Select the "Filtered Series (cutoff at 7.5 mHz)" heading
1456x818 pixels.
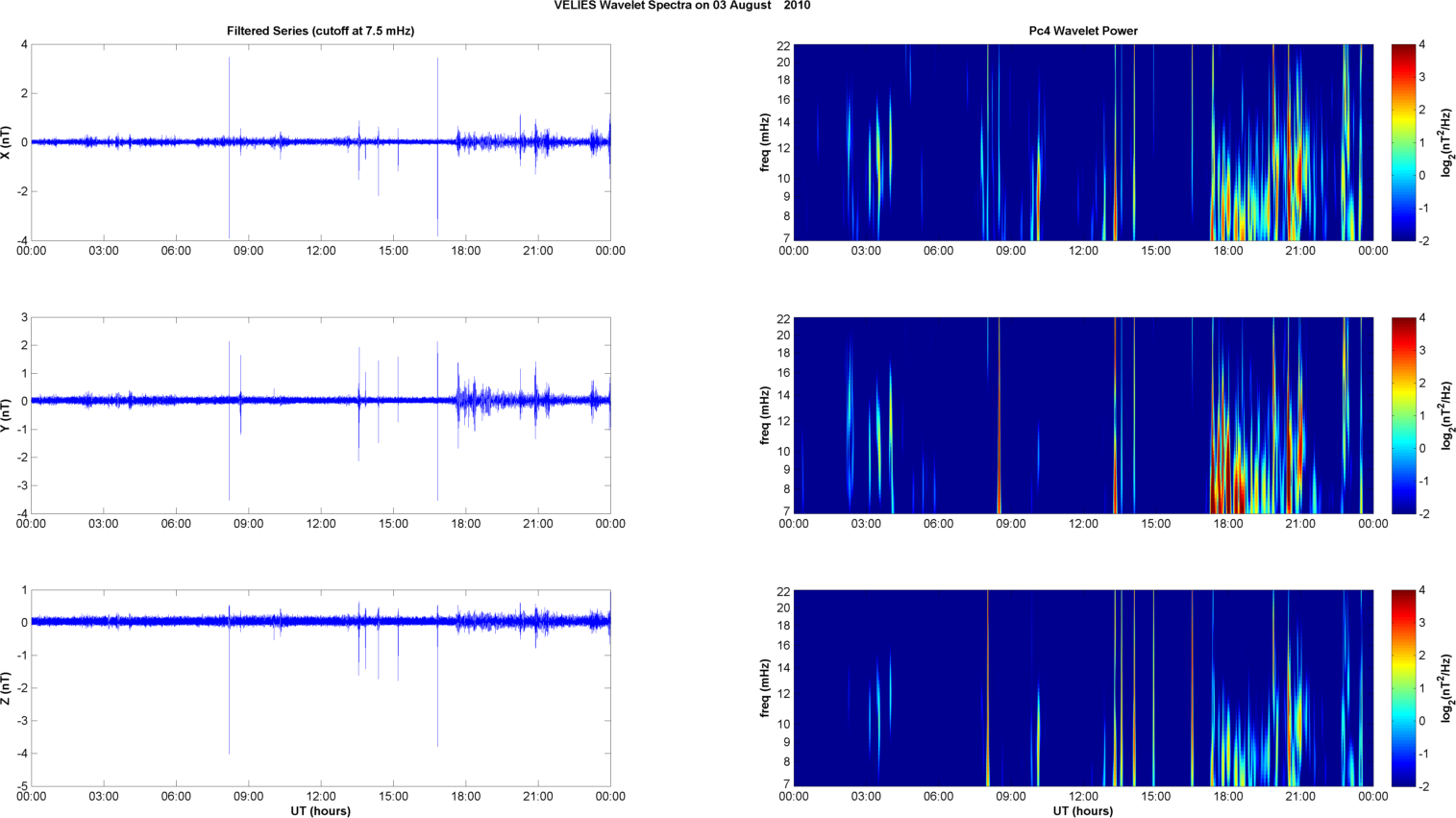321,31
